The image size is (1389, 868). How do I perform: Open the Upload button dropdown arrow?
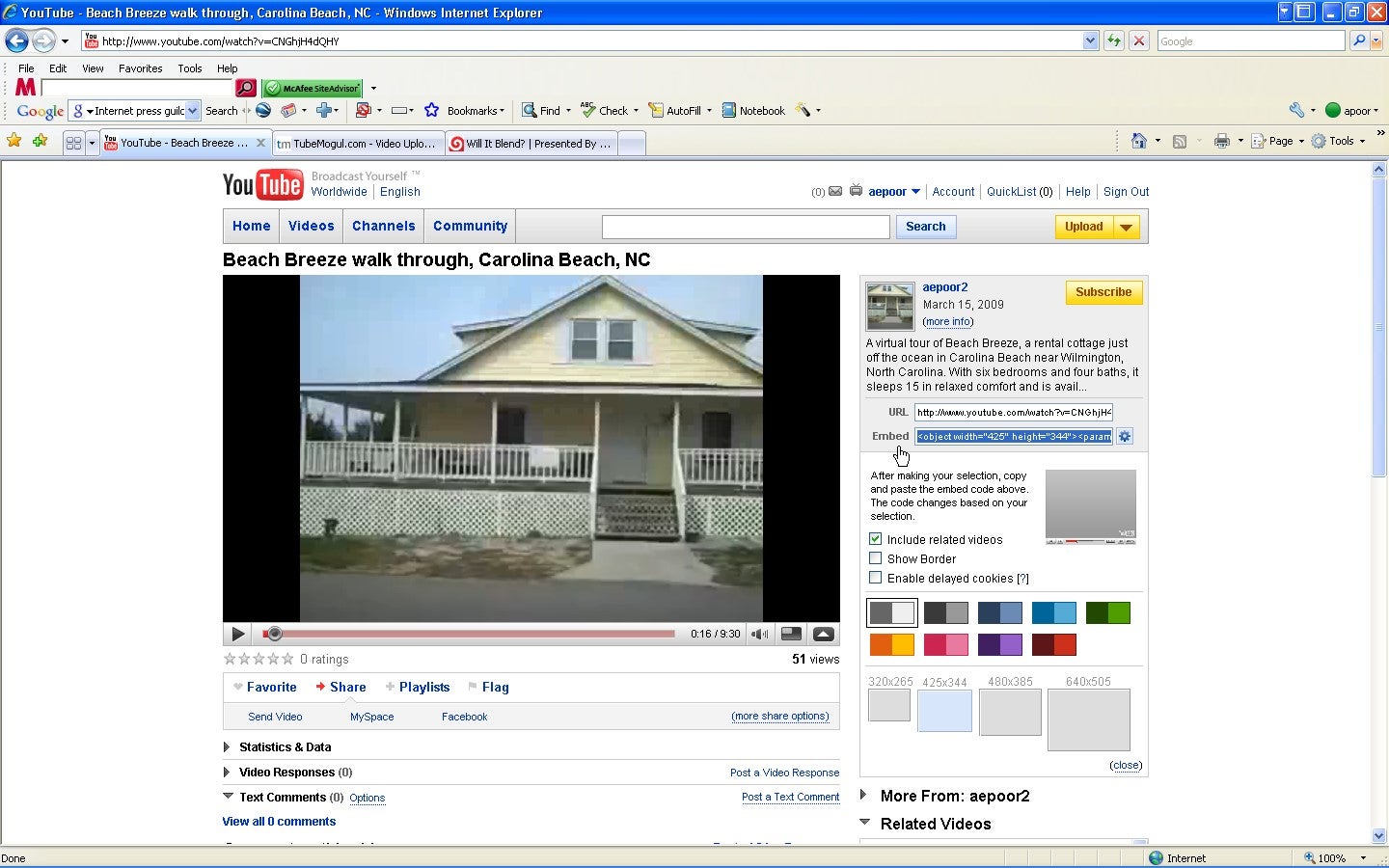[x=1126, y=227]
